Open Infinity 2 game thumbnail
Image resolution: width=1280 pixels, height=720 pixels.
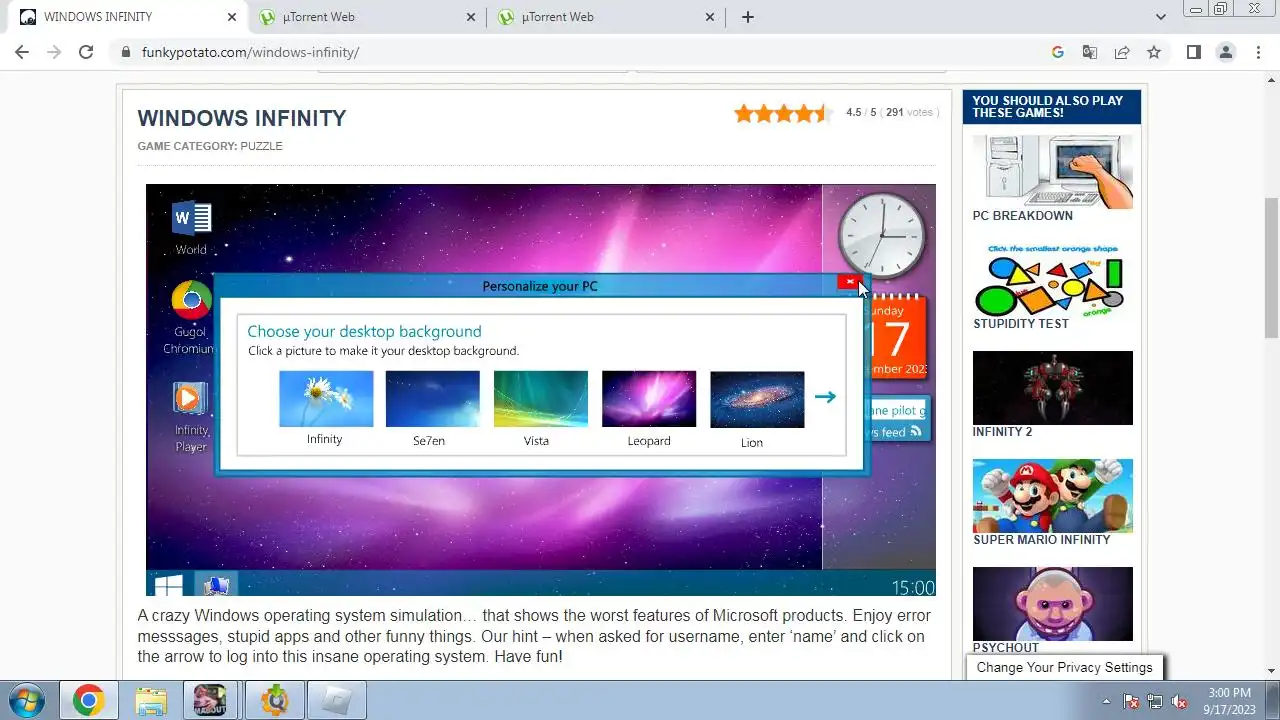pos(1052,388)
